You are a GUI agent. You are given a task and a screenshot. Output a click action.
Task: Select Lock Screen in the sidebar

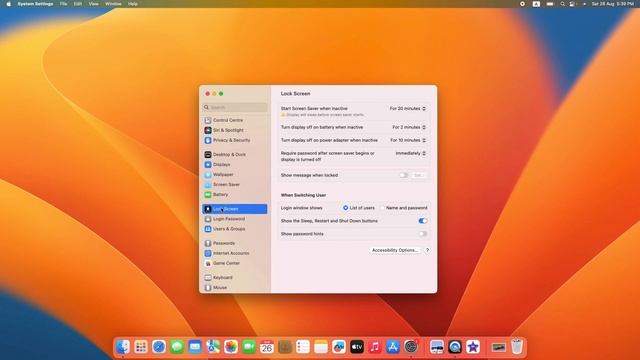pos(235,209)
